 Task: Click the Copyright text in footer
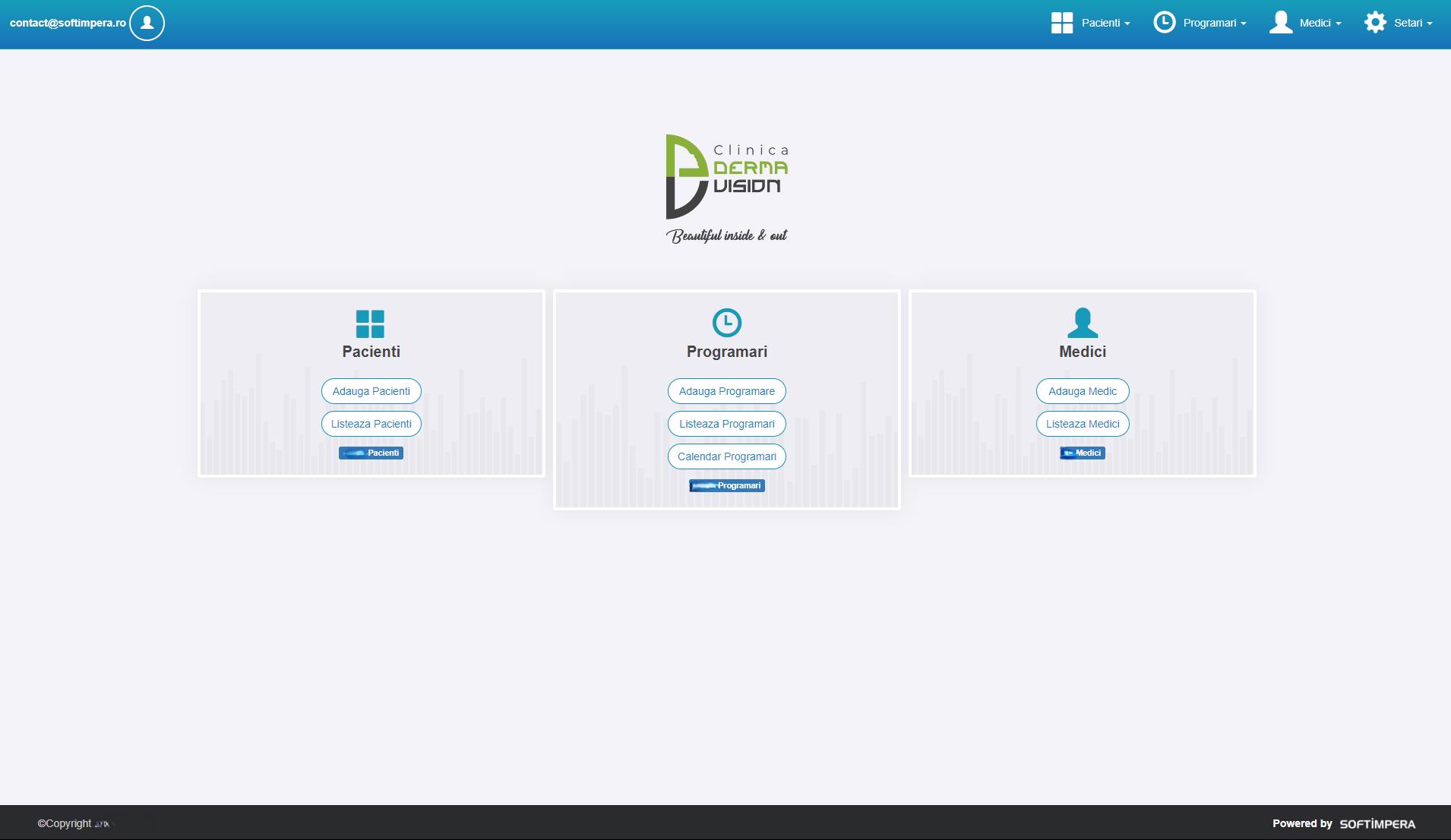coord(65,823)
